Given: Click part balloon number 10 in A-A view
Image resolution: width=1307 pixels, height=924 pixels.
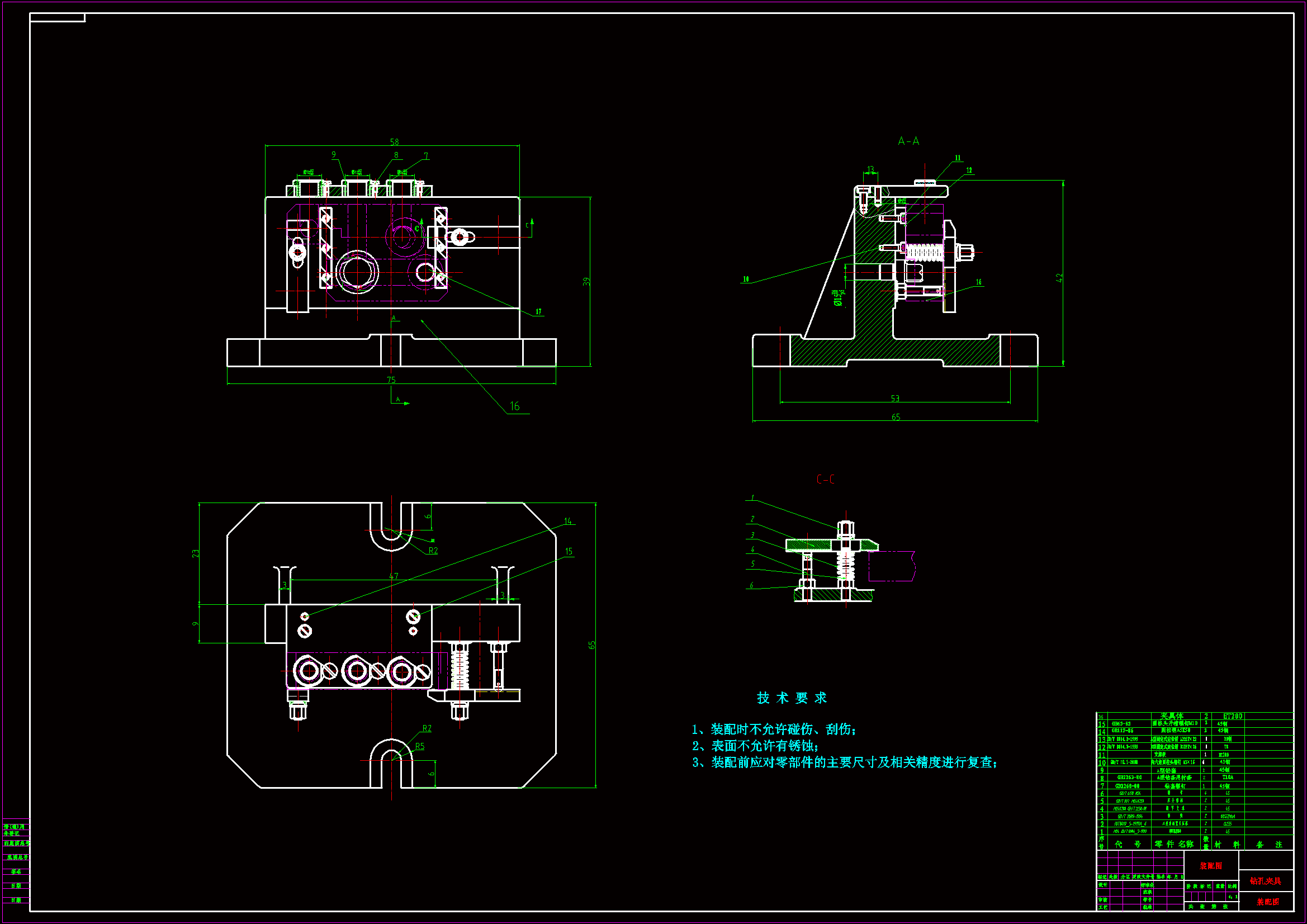Looking at the screenshot, I should click(746, 279).
